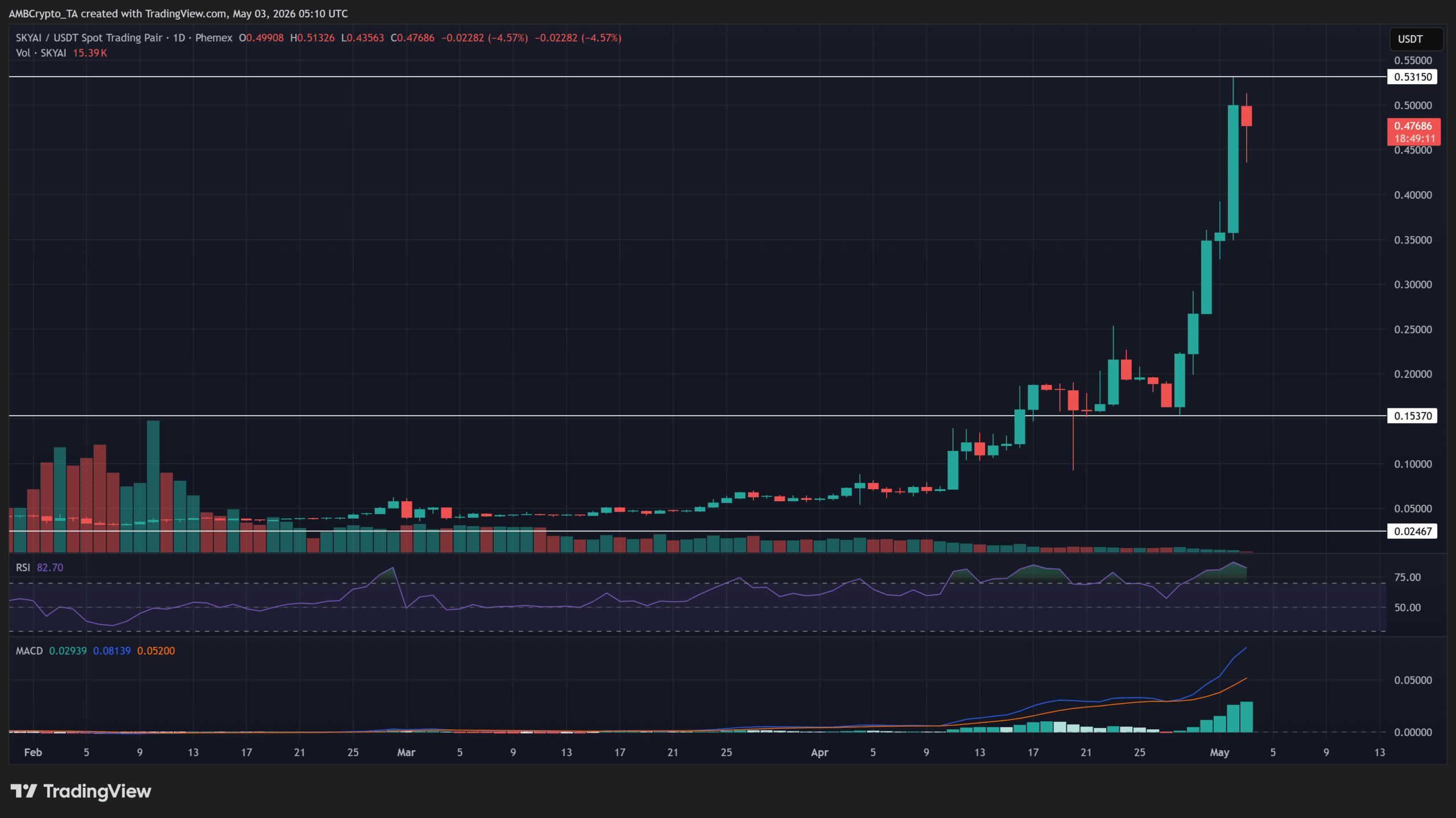Click the RSI value 82.70
Viewport: 1456px width, 818px height.
pyautogui.click(x=50, y=567)
